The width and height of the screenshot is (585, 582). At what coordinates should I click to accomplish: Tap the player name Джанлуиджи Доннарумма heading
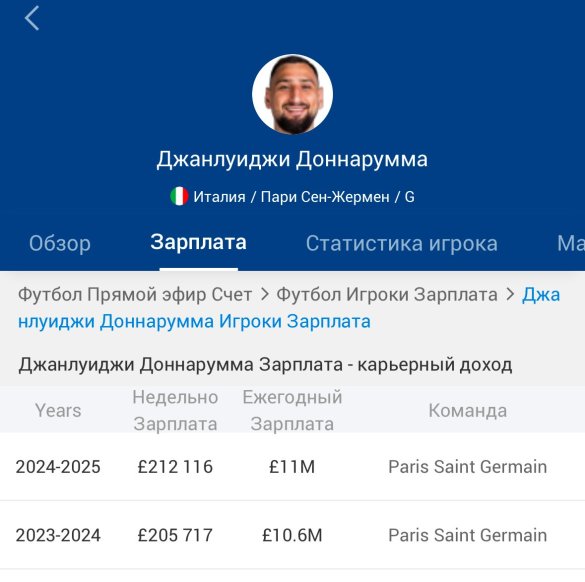(x=292, y=160)
